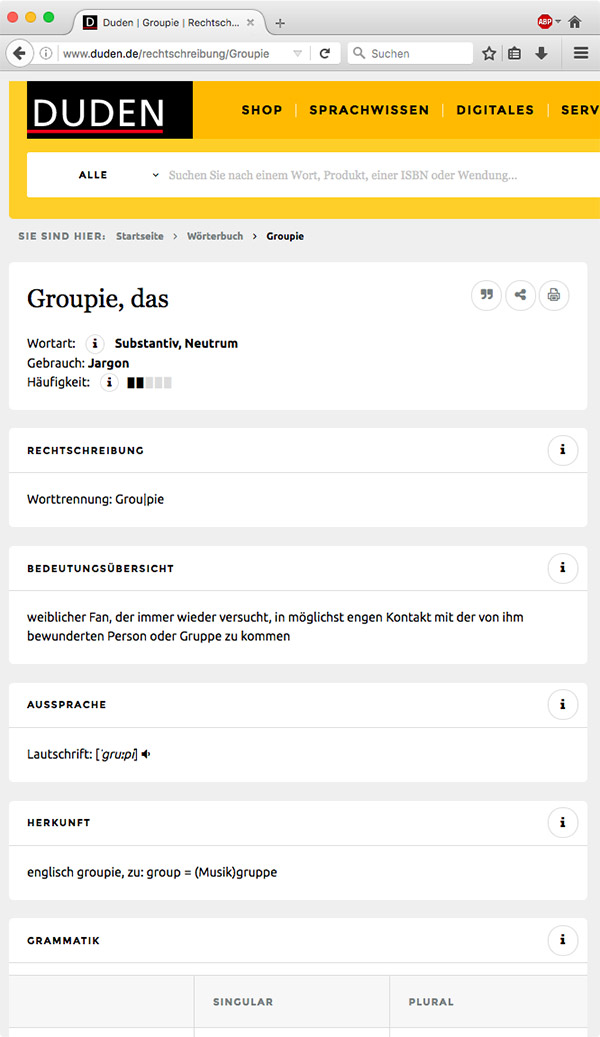Viewport: 600px width, 1037px height.
Task: Open address bar history dropdown arrow
Action: pyautogui.click(x=298, y=54)
